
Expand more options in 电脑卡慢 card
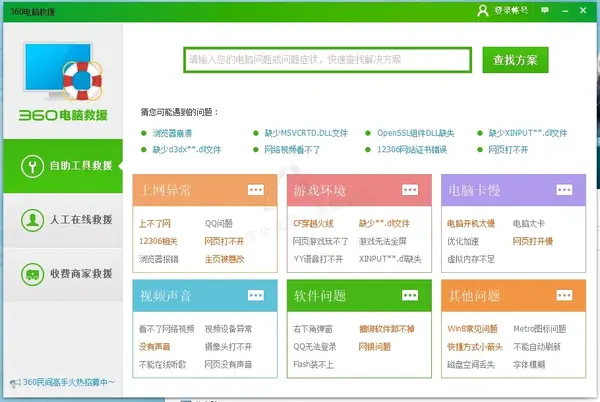coord(564,190)
